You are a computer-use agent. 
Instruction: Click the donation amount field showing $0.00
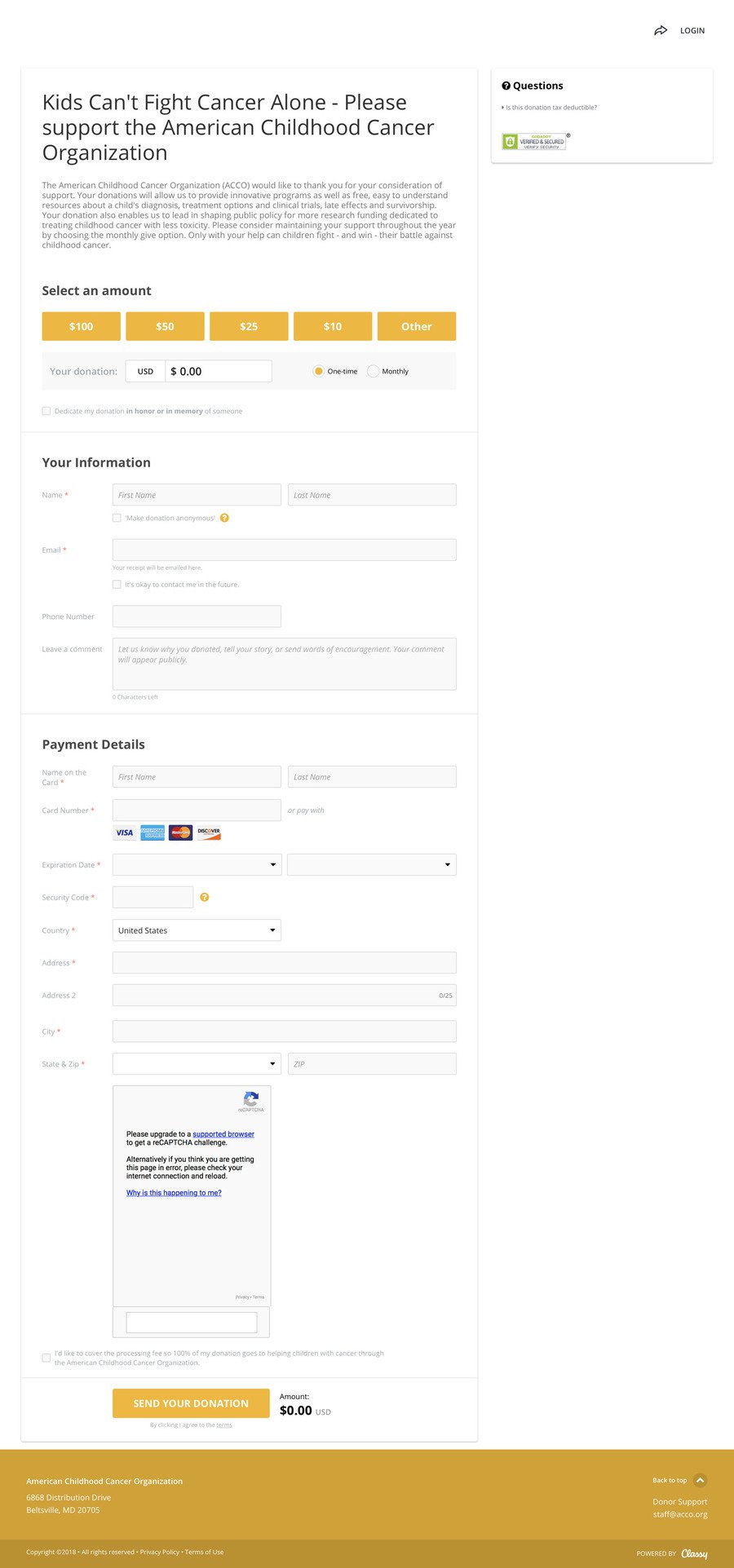219,371
